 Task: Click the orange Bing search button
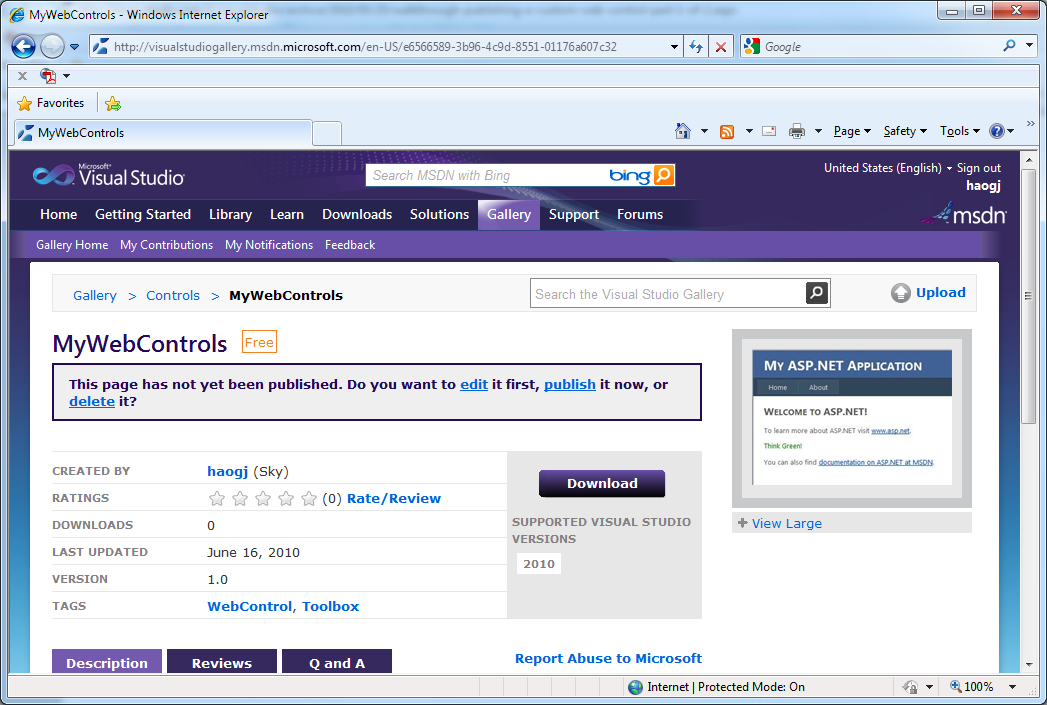[x=664, y=175]
